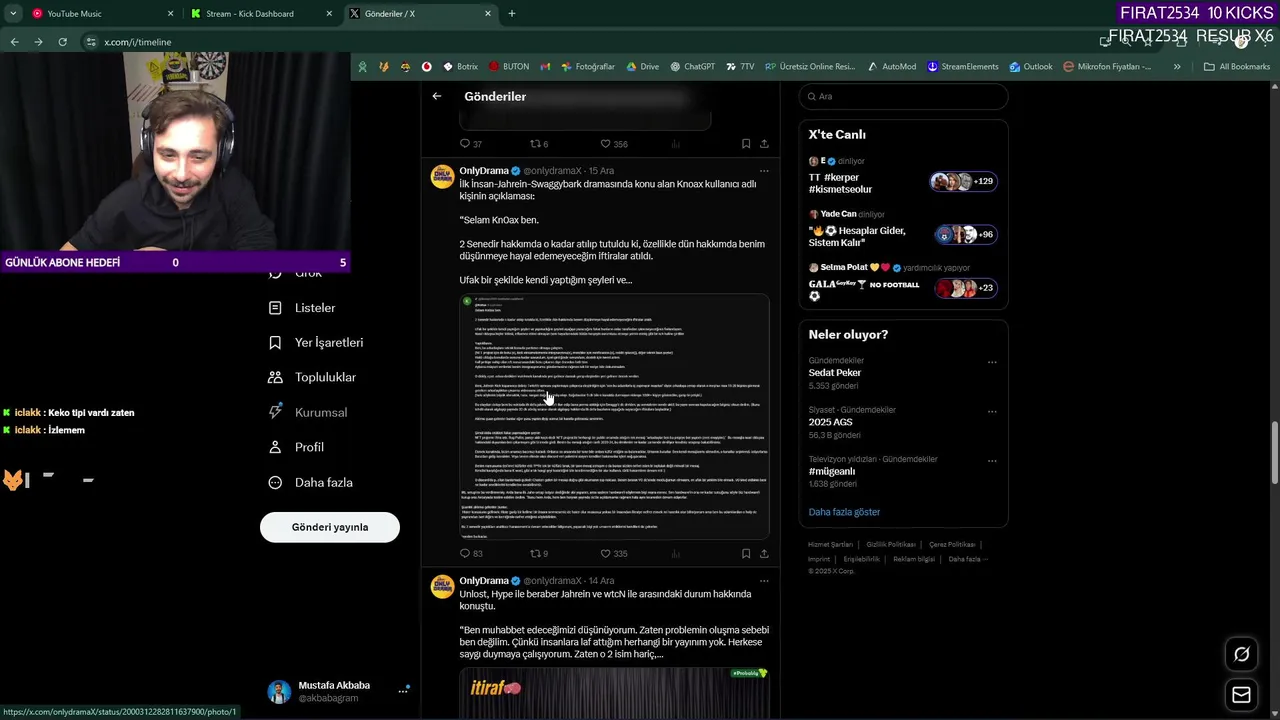
Task: Show more bookmarks overflow chevron
Action: pos(1177,67)
